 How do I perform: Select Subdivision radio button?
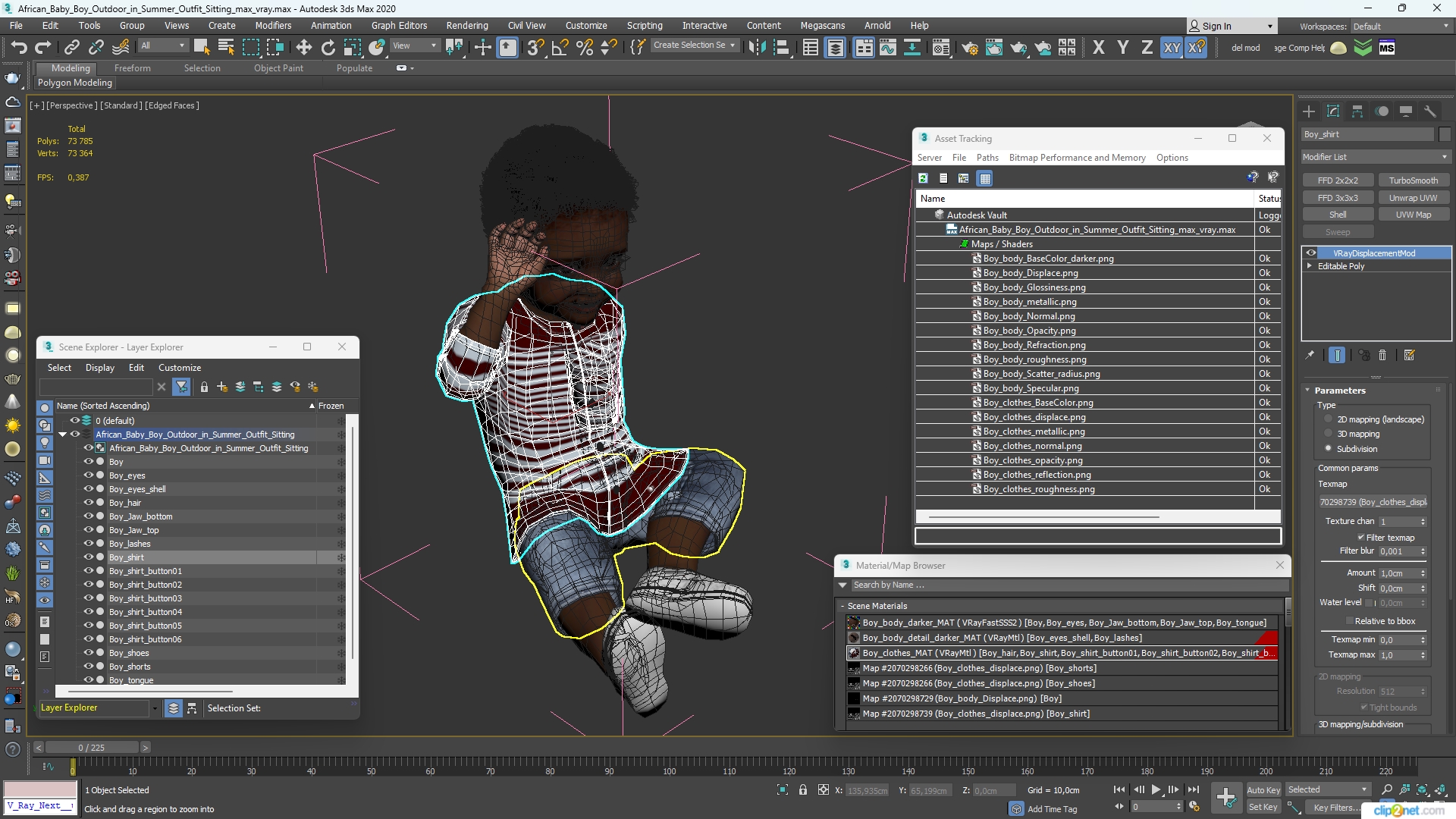pyautogui.click(x=1329, y=448)
